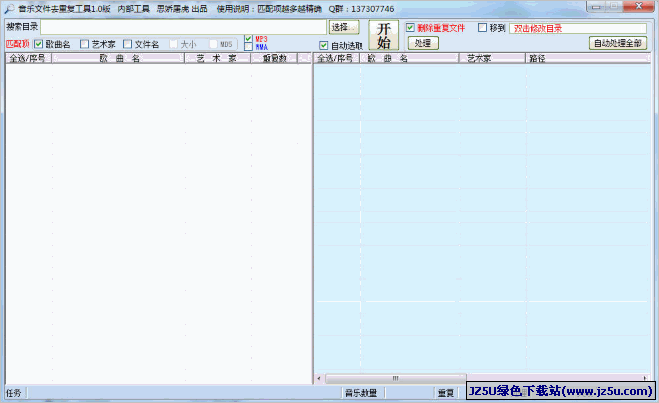Minimize the window

[x=596, y=6]
